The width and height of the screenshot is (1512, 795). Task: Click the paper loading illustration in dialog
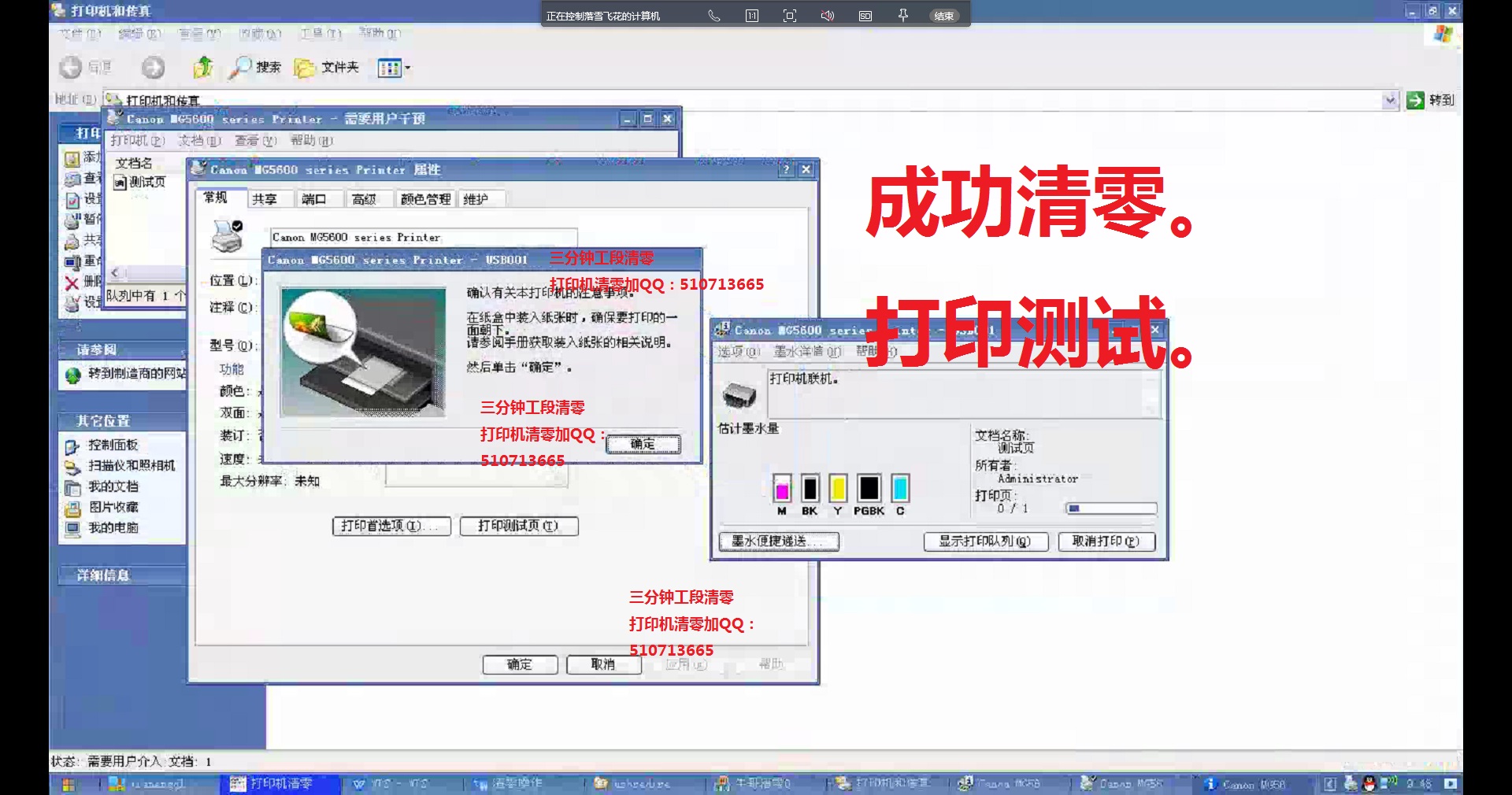pyautogui.click(x=363, y=353)
